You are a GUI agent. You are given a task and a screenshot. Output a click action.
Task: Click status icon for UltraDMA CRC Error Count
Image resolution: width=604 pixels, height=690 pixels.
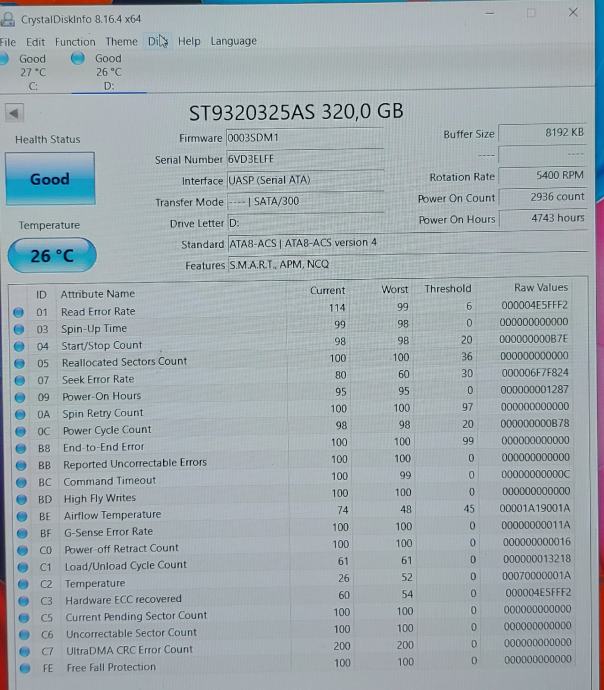click(x=25, y=651)
